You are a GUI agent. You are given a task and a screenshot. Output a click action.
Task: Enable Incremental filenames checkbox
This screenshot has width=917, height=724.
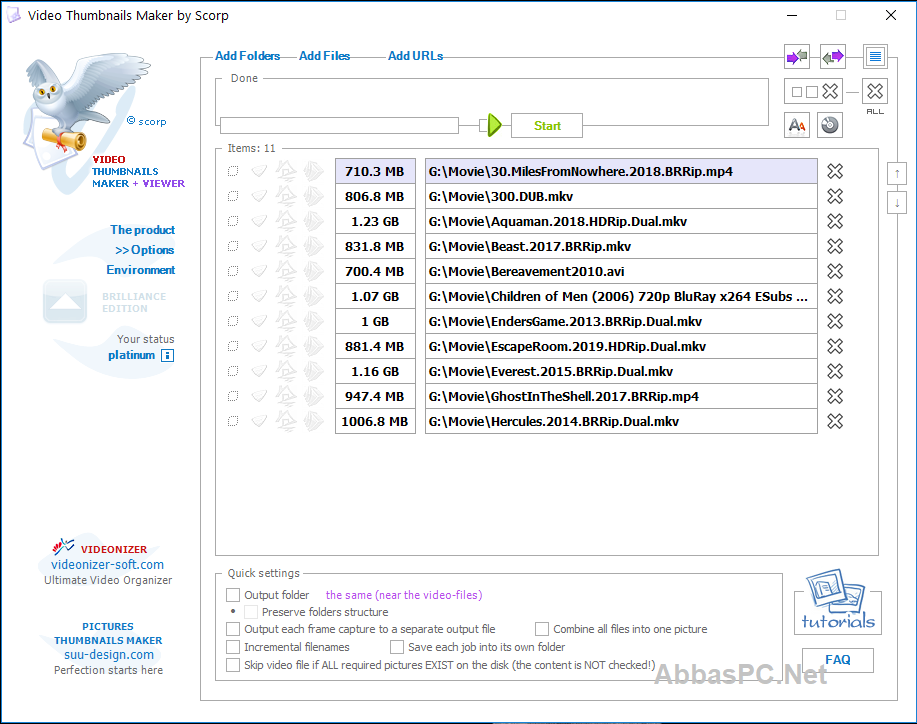pyautogui.click(x=233, y=647)
